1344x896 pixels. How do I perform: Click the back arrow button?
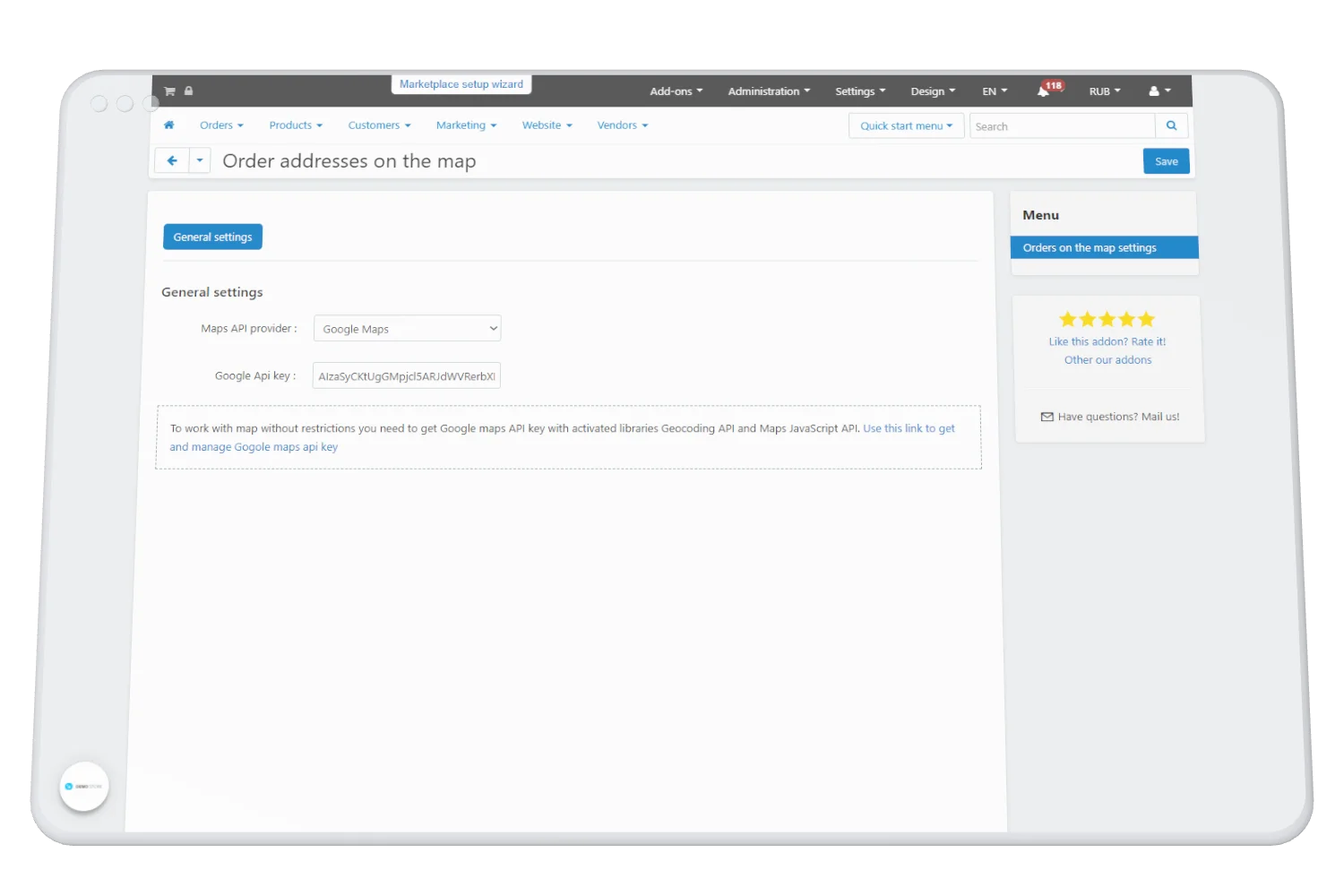172,161
